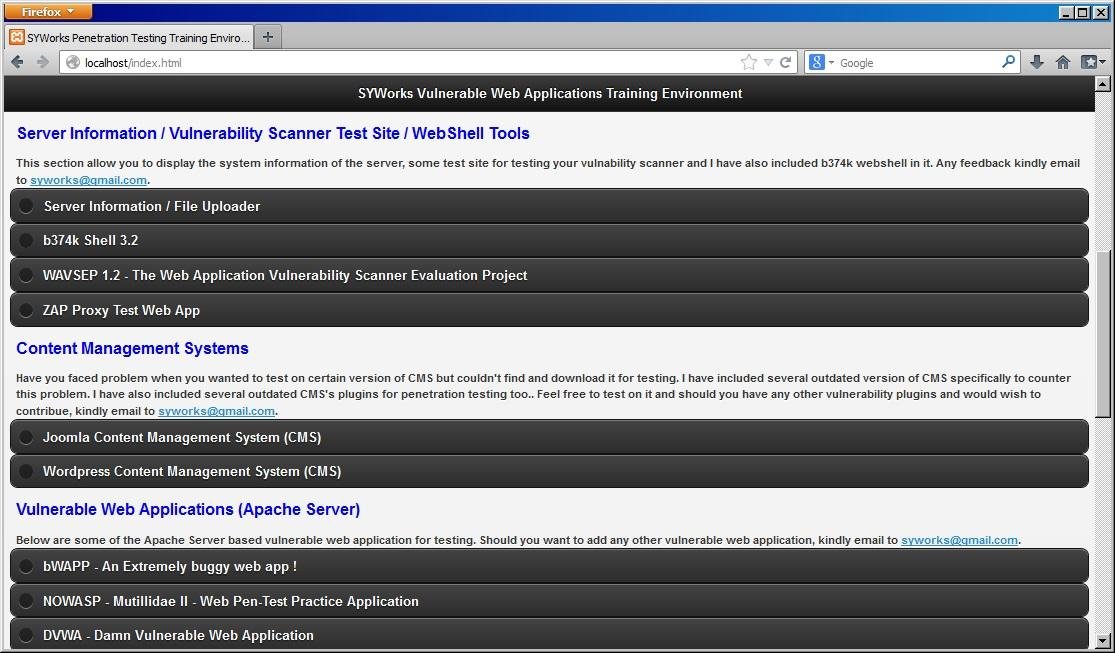Screen dimensions: 1115x653
Task: Click the search magnifier icon
Action: click(x=1008, y=62)
